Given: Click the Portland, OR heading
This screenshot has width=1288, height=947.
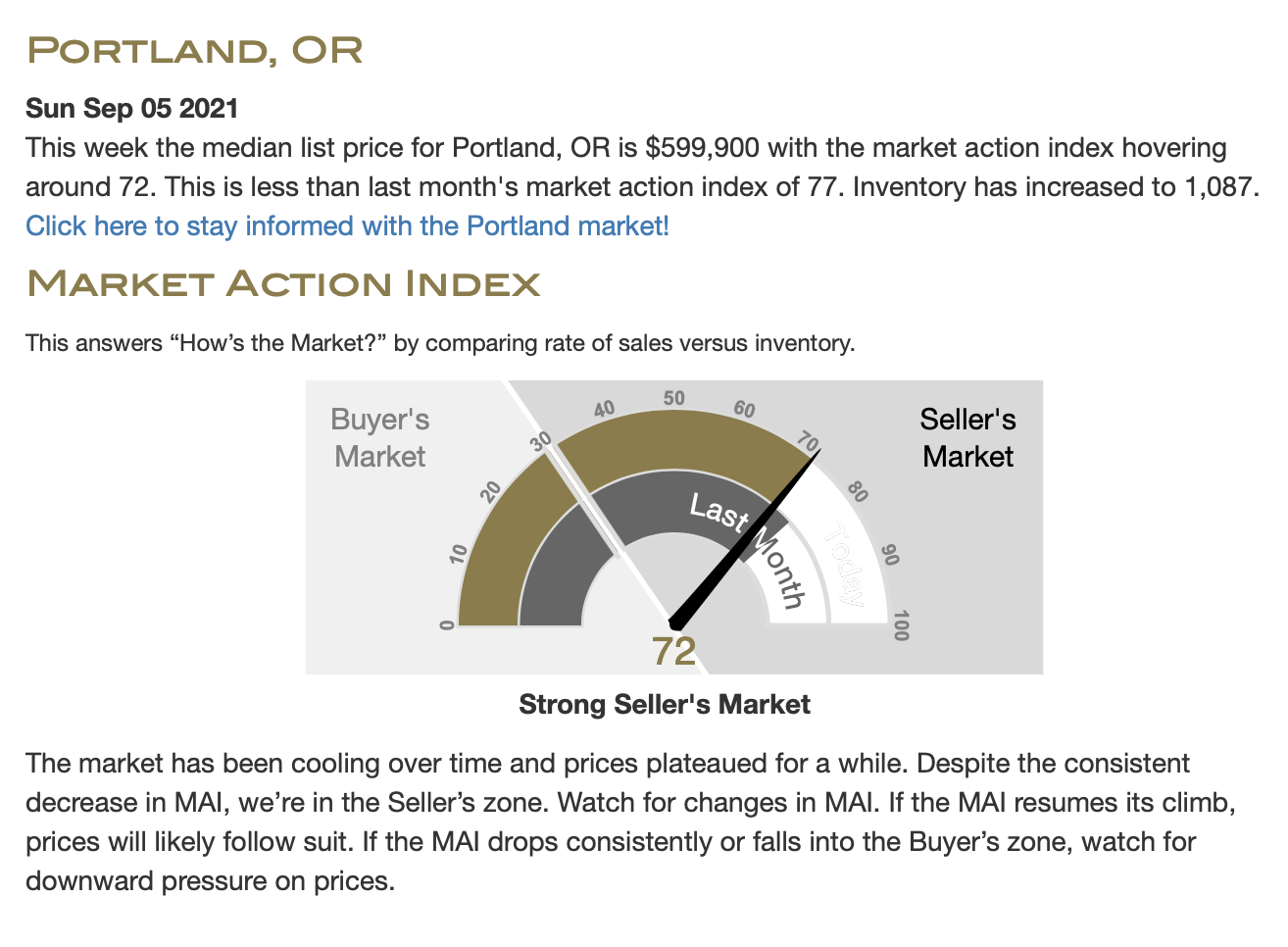Looking at the screenshot, I should pos(194,51).
